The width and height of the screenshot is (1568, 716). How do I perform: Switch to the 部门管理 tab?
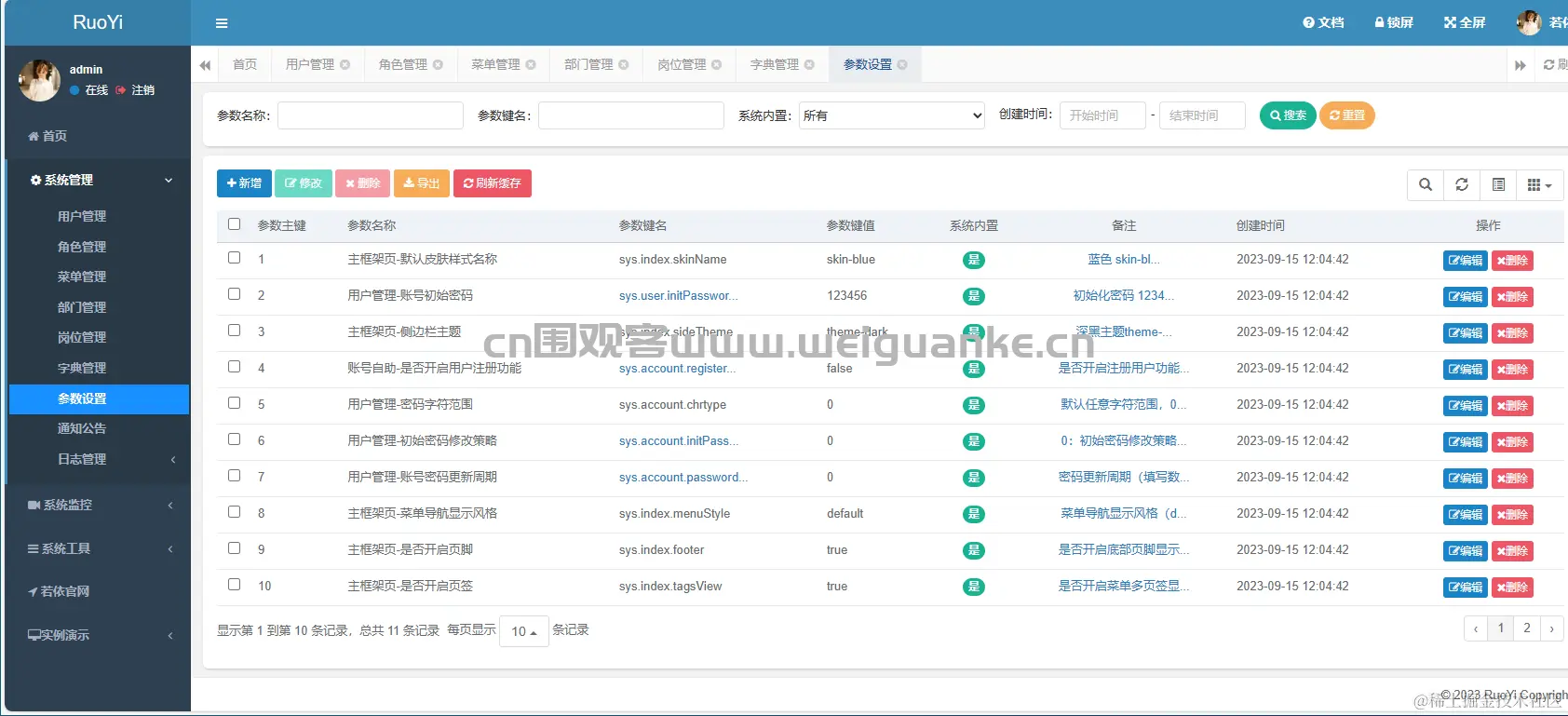pos(589,64)
